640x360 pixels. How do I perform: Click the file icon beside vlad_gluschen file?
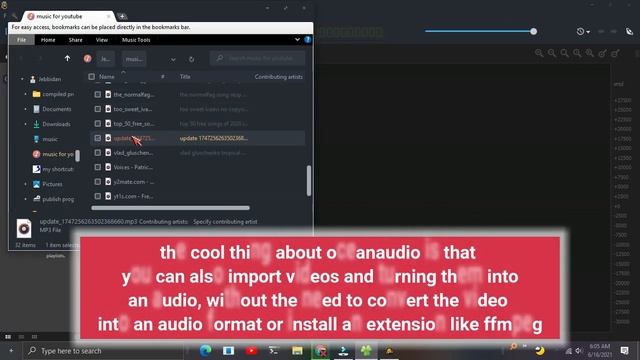click(108, 153)
